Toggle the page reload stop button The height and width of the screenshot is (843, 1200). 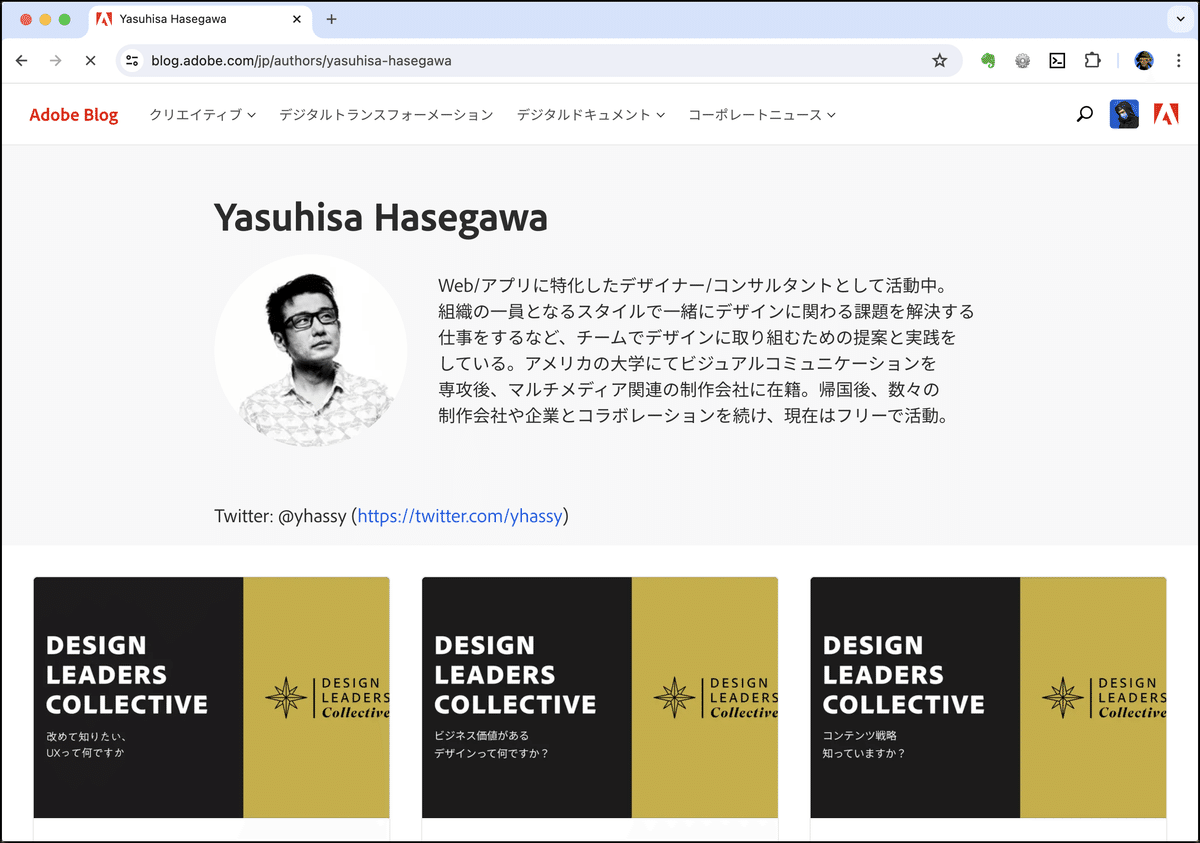coord(90,60)
